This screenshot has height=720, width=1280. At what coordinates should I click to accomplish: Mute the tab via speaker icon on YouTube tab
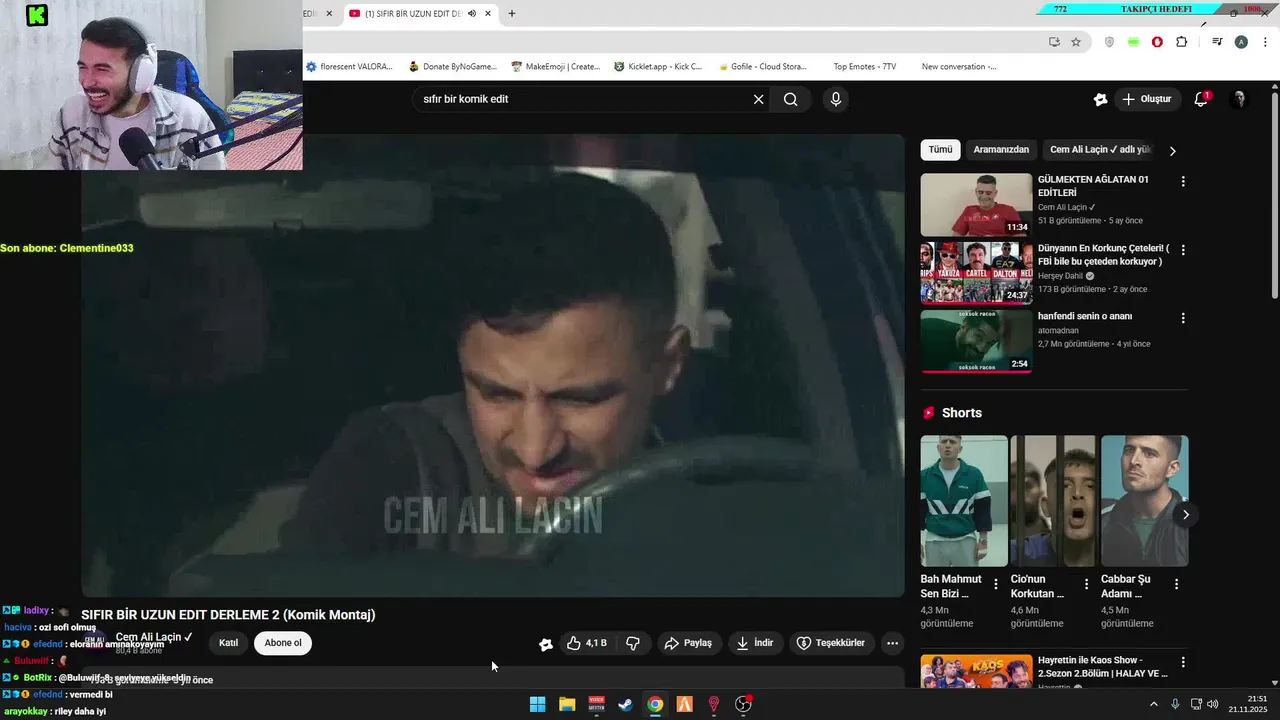tap(471, 14)
